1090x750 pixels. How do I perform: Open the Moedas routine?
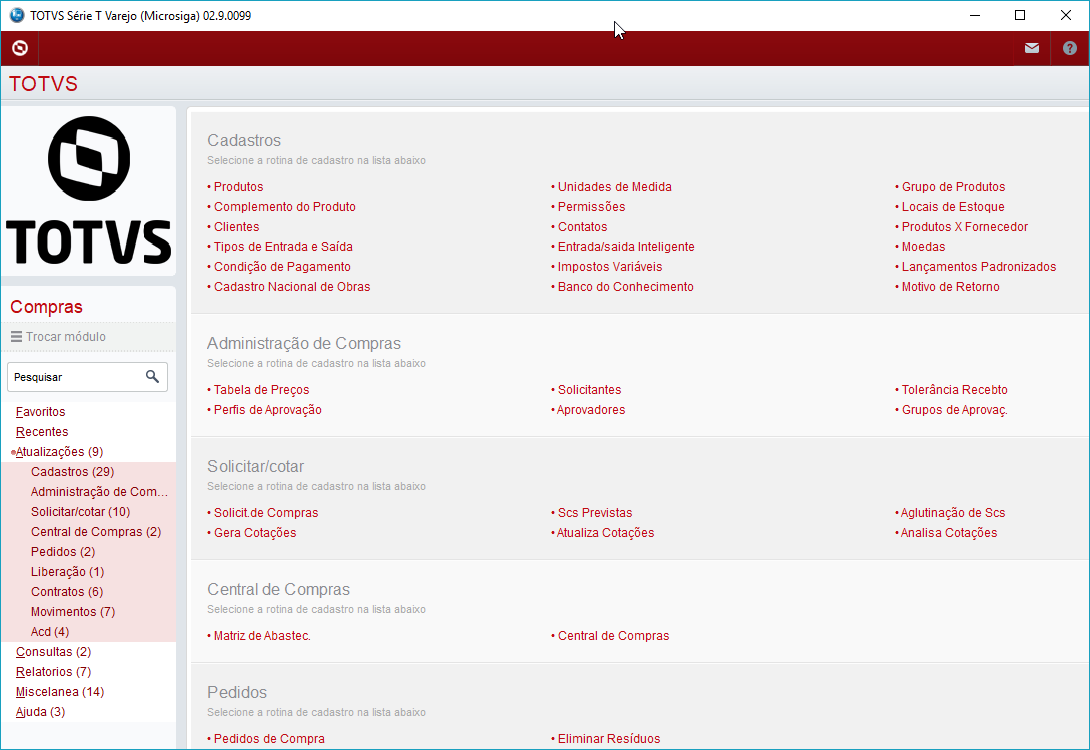tap(923, 247)
